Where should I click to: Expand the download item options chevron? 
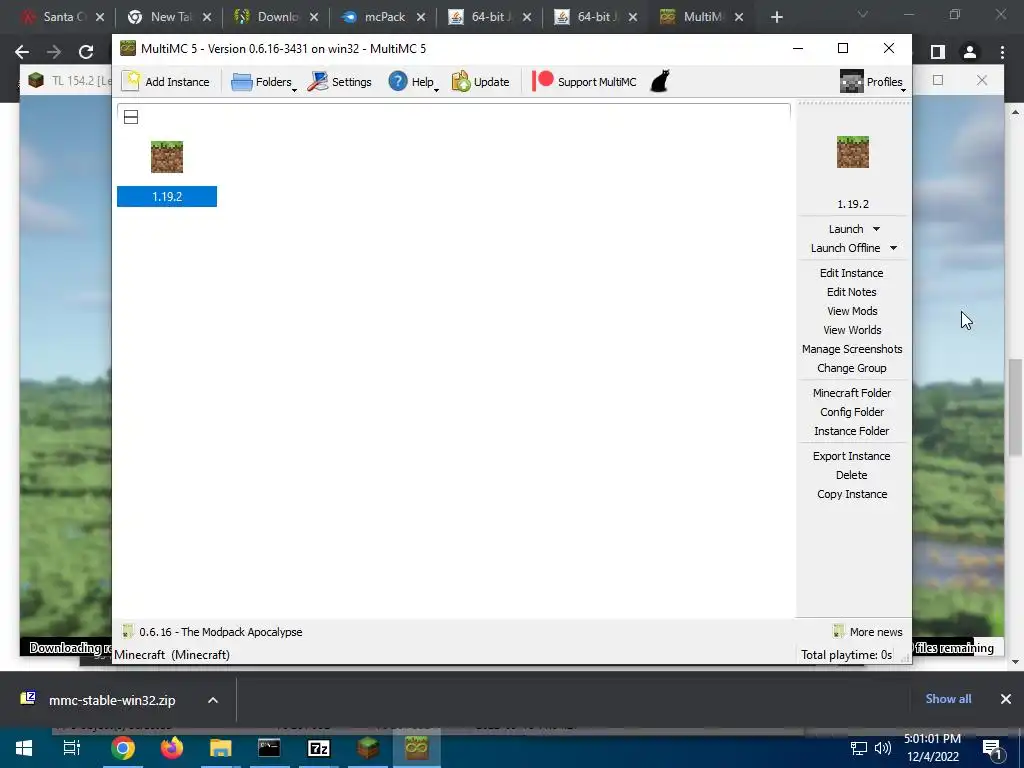click(x=213, y=700)
